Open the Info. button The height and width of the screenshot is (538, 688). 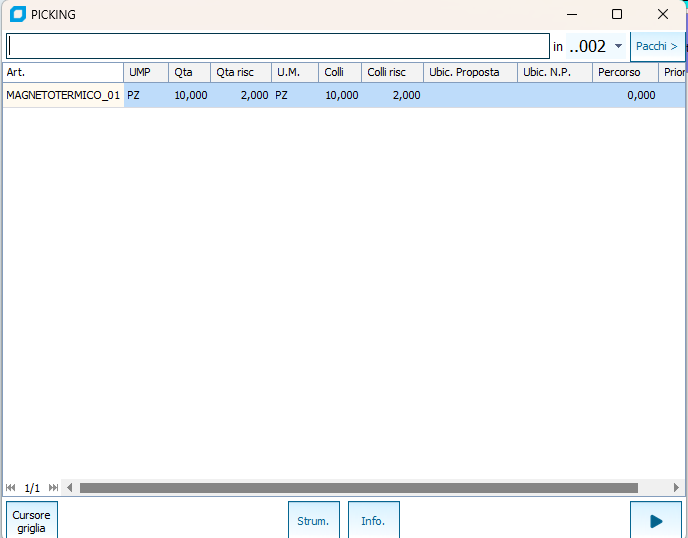click(373, 521)
